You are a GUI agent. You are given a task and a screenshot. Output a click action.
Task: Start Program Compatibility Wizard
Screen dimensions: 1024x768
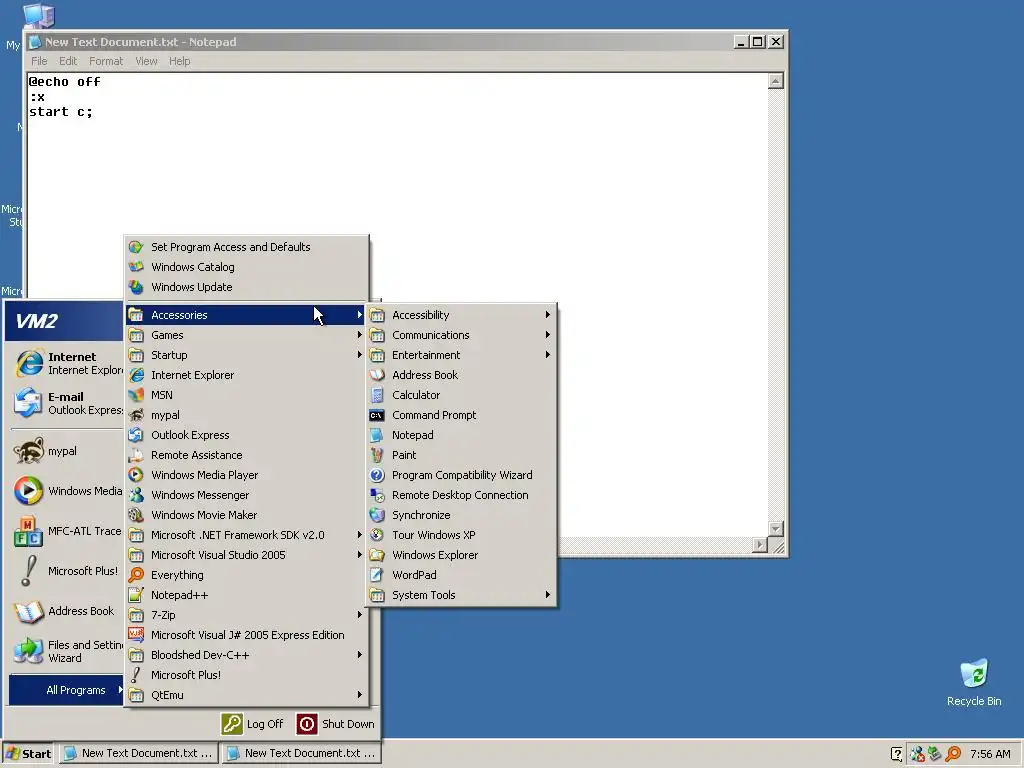coord(462,475)
